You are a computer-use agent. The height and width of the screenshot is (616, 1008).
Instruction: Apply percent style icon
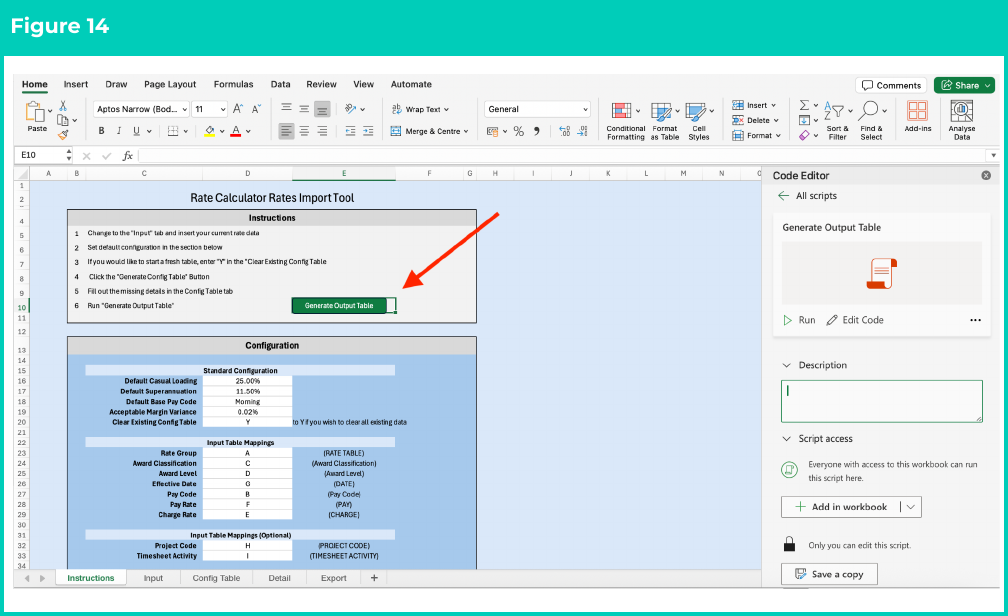519,131
